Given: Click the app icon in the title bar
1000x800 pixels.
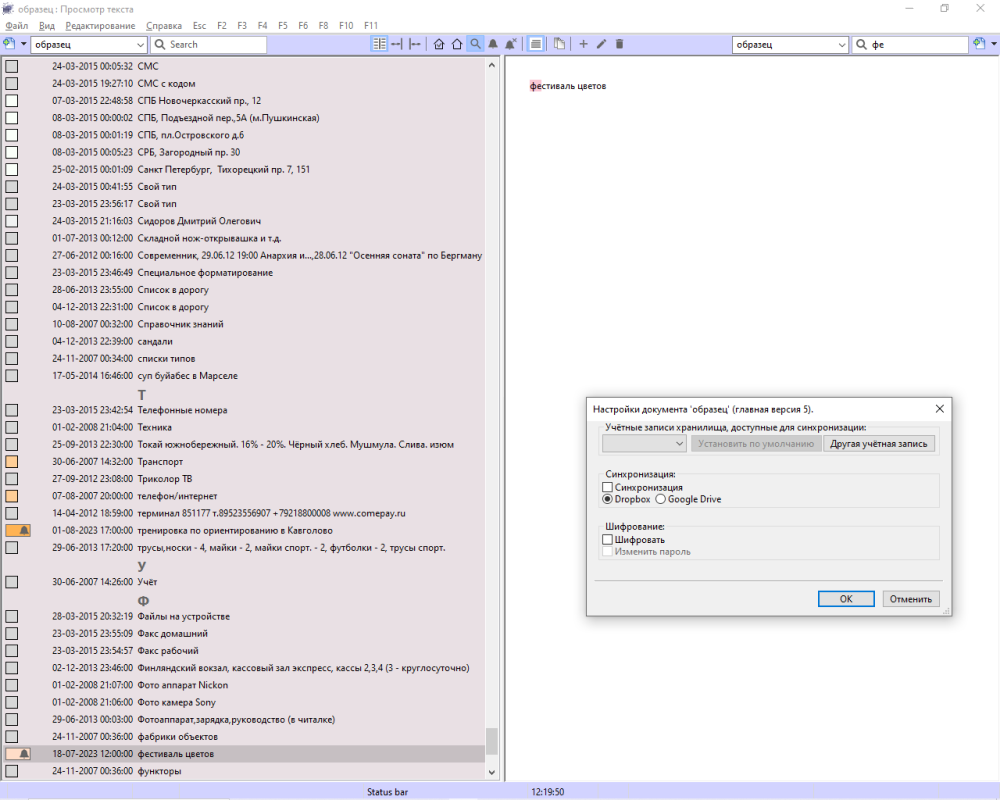Looking at the screenshot, I should pyautogui.click(x=8, y=9).
